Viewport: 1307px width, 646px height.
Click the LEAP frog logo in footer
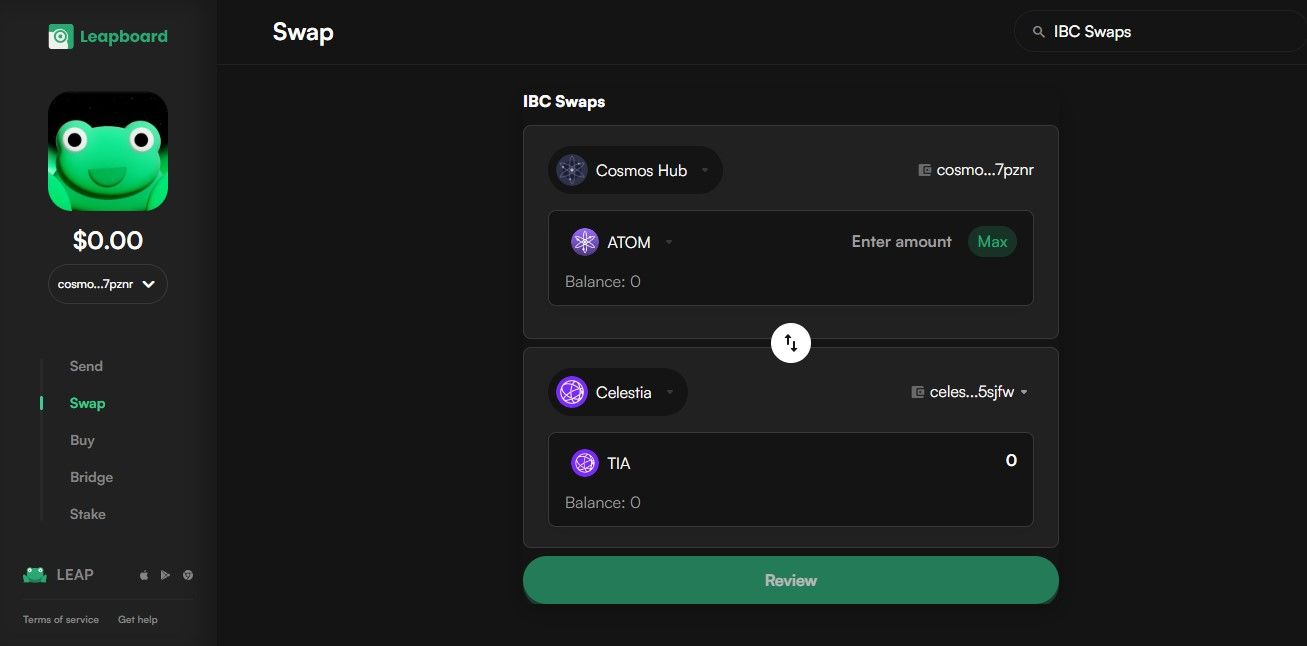point(35,574)
